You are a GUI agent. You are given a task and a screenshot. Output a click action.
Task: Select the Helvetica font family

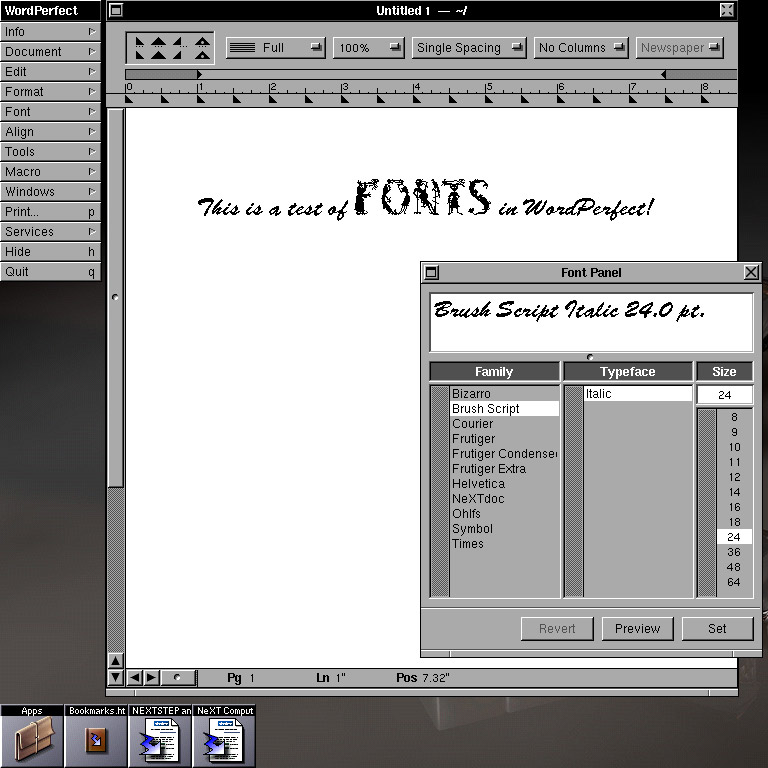point(478,484)
